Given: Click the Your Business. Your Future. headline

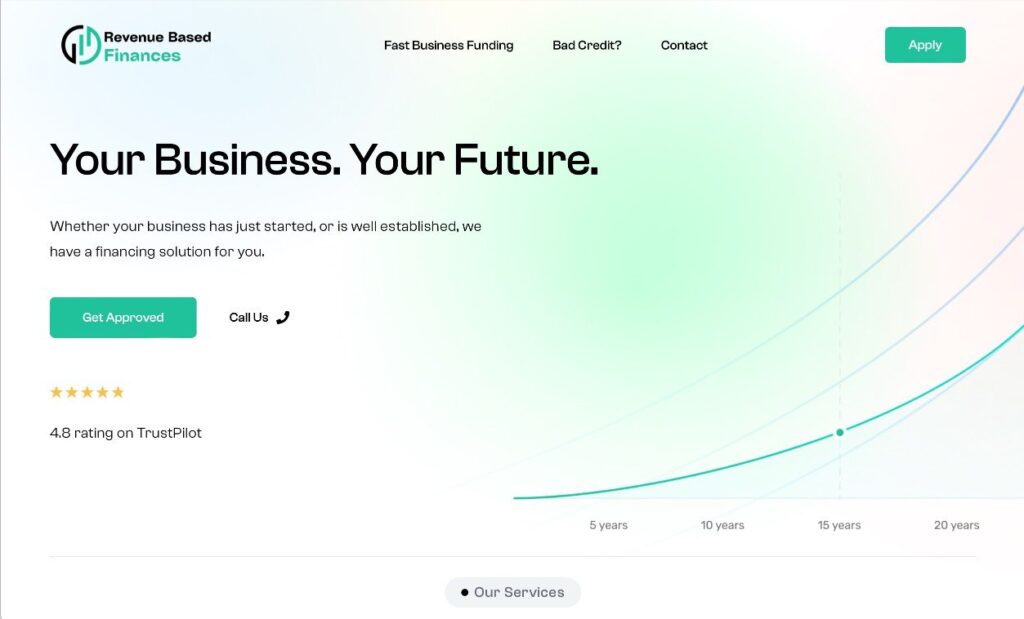Looking at the screenshot, I should 324,160.
